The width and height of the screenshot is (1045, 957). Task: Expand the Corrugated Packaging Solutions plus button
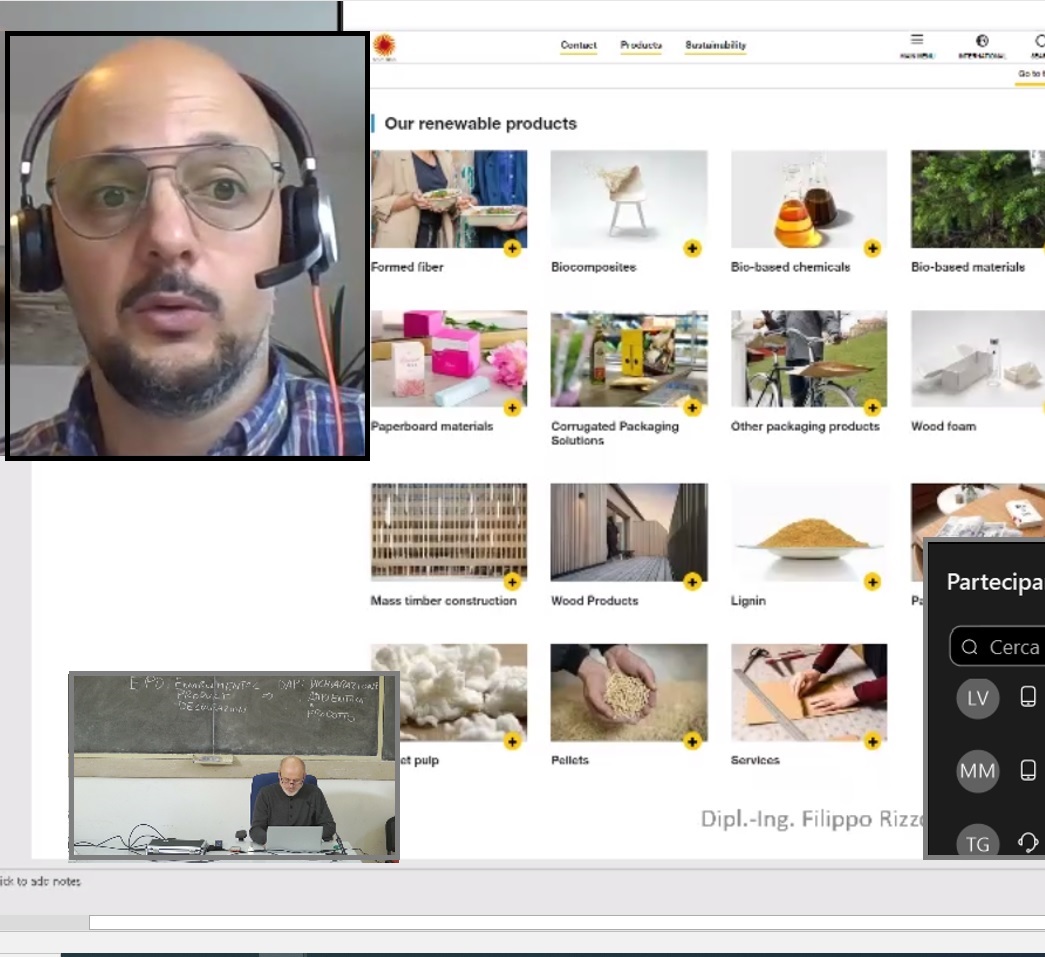pos(692,408)
